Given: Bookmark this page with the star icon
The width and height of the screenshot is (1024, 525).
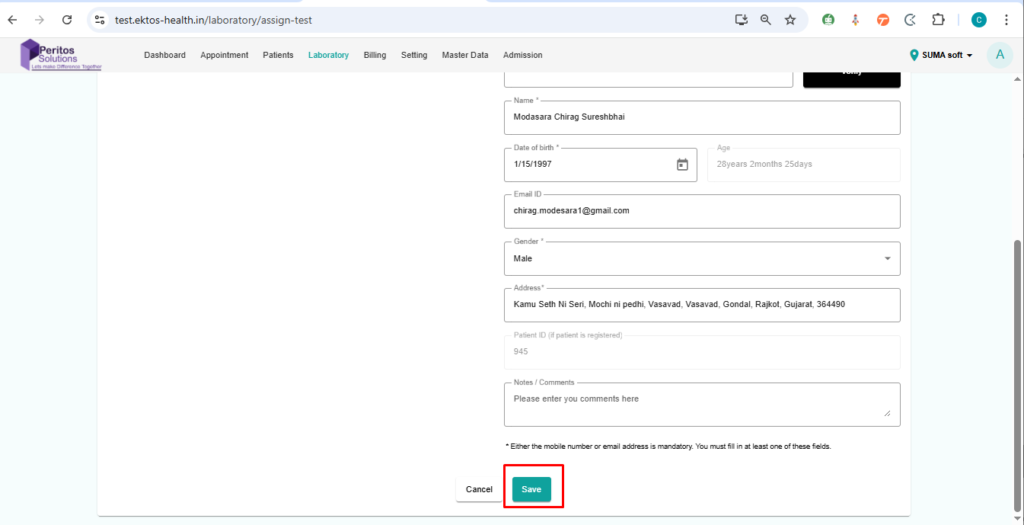Looking at the screenshot, I should tap(790, 20).
